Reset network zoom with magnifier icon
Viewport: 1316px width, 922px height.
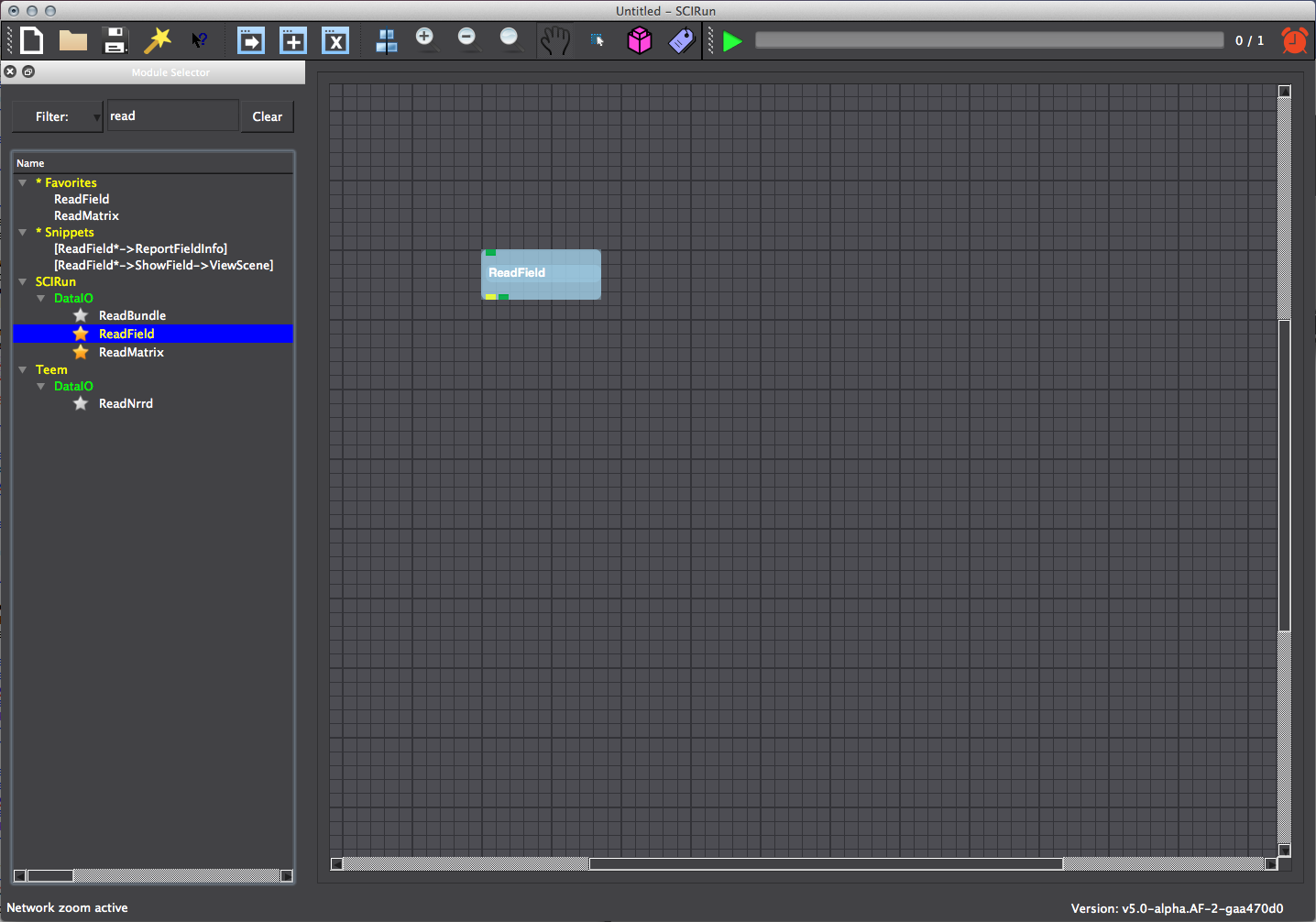point(510,39)
